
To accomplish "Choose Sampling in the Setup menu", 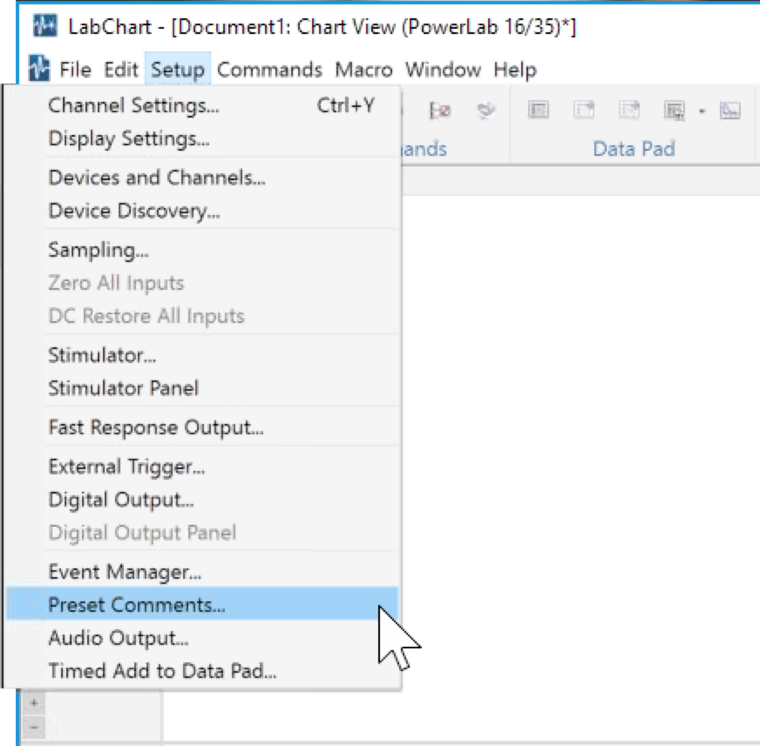I will 98,250.
